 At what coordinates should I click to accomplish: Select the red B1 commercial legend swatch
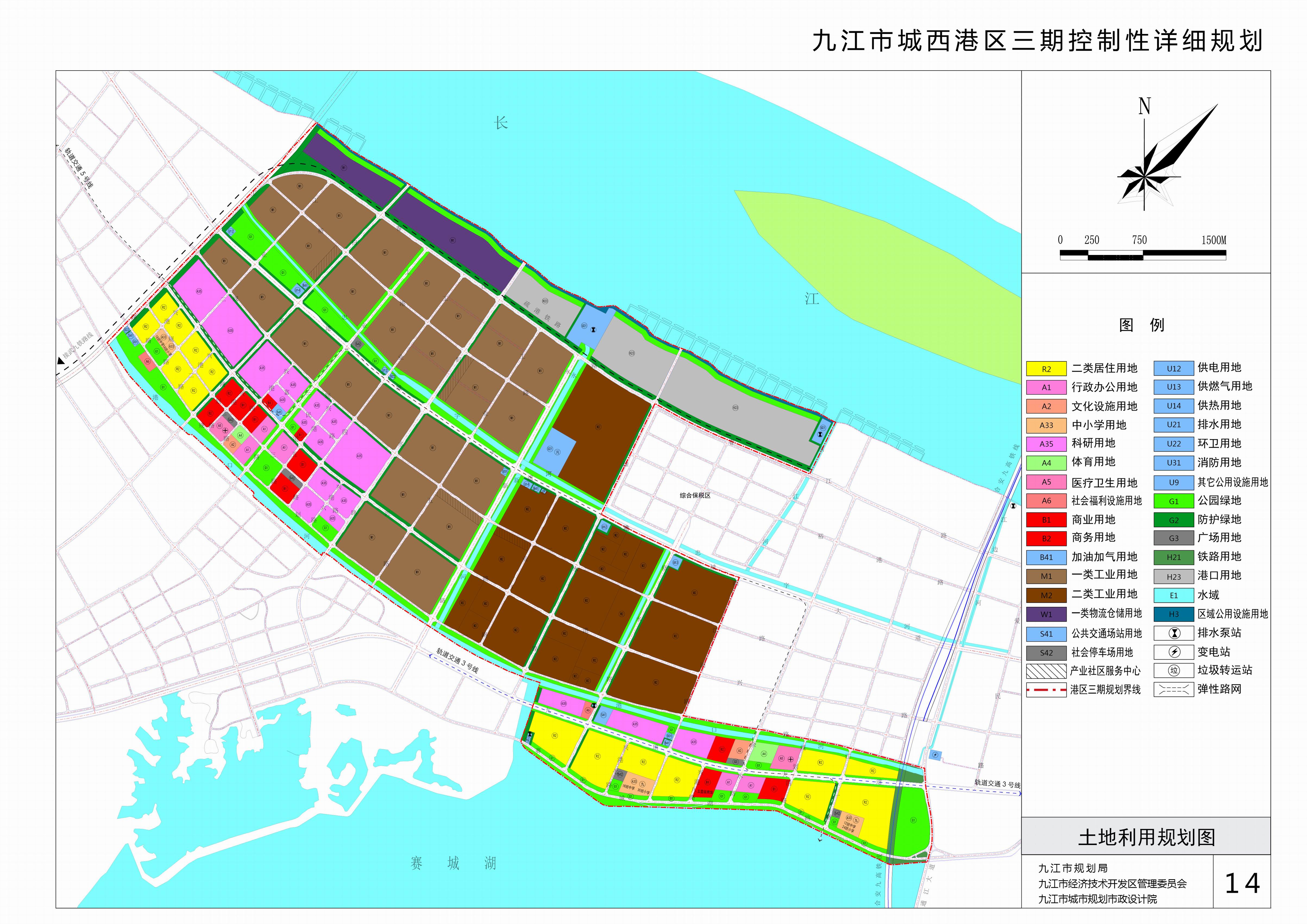point(1046,519)
